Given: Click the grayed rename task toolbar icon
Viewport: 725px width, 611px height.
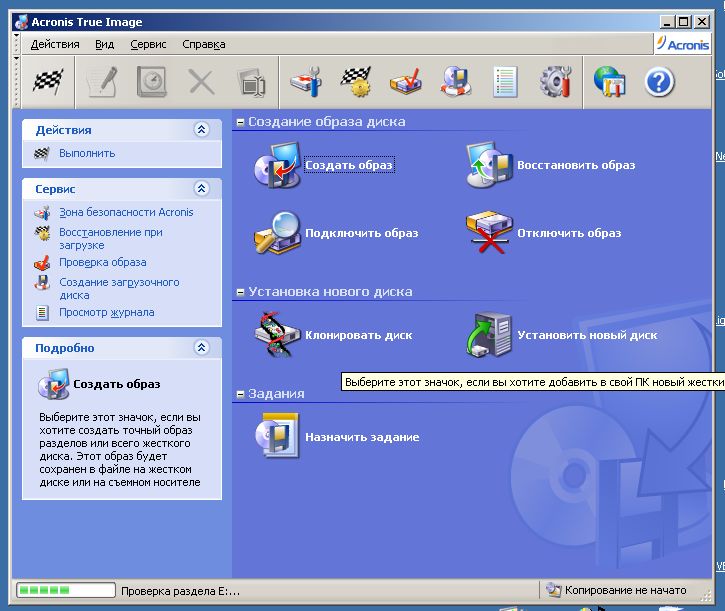Looking at the screenshot, I should (x=251, y=83).
